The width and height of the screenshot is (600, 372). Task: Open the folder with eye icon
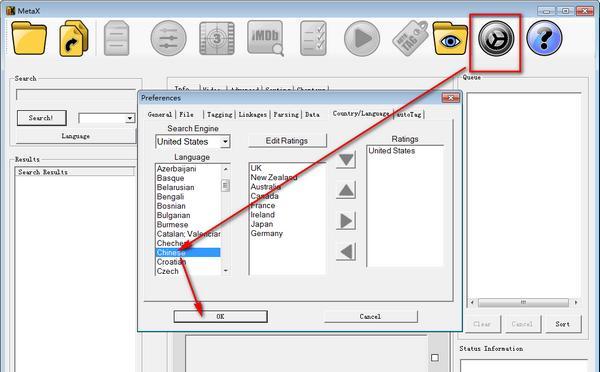click(450, 38)
